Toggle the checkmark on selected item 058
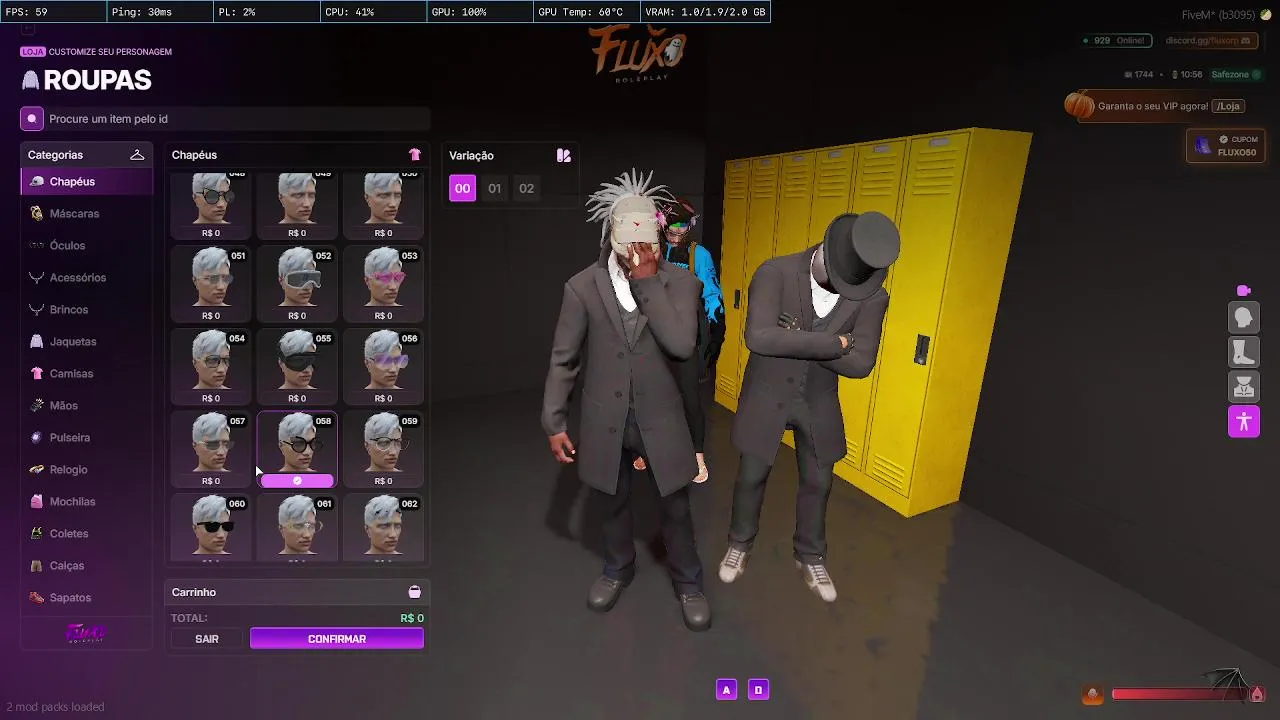 (x=297, y=481)
